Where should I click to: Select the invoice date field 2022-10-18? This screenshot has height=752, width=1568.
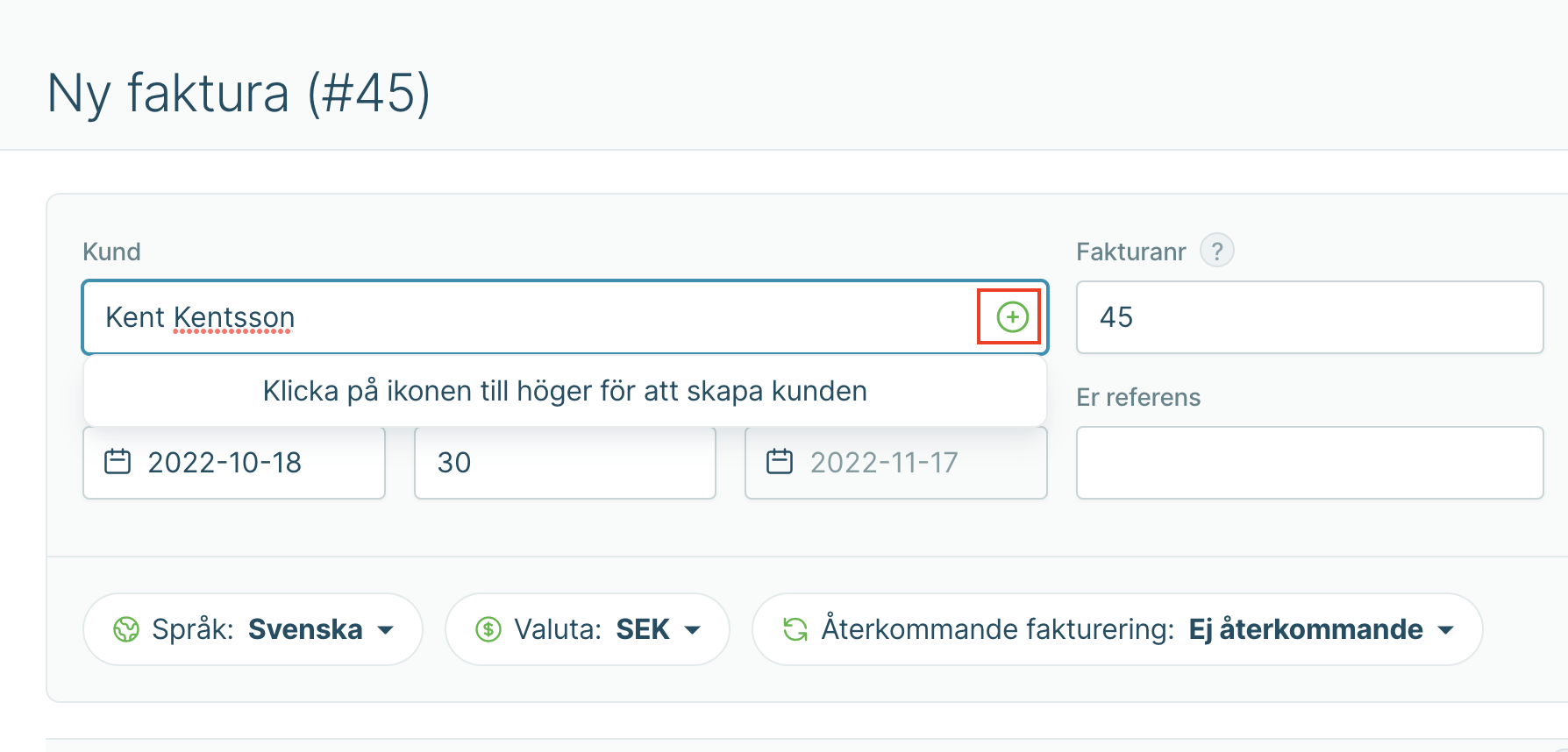coord(234,463)
